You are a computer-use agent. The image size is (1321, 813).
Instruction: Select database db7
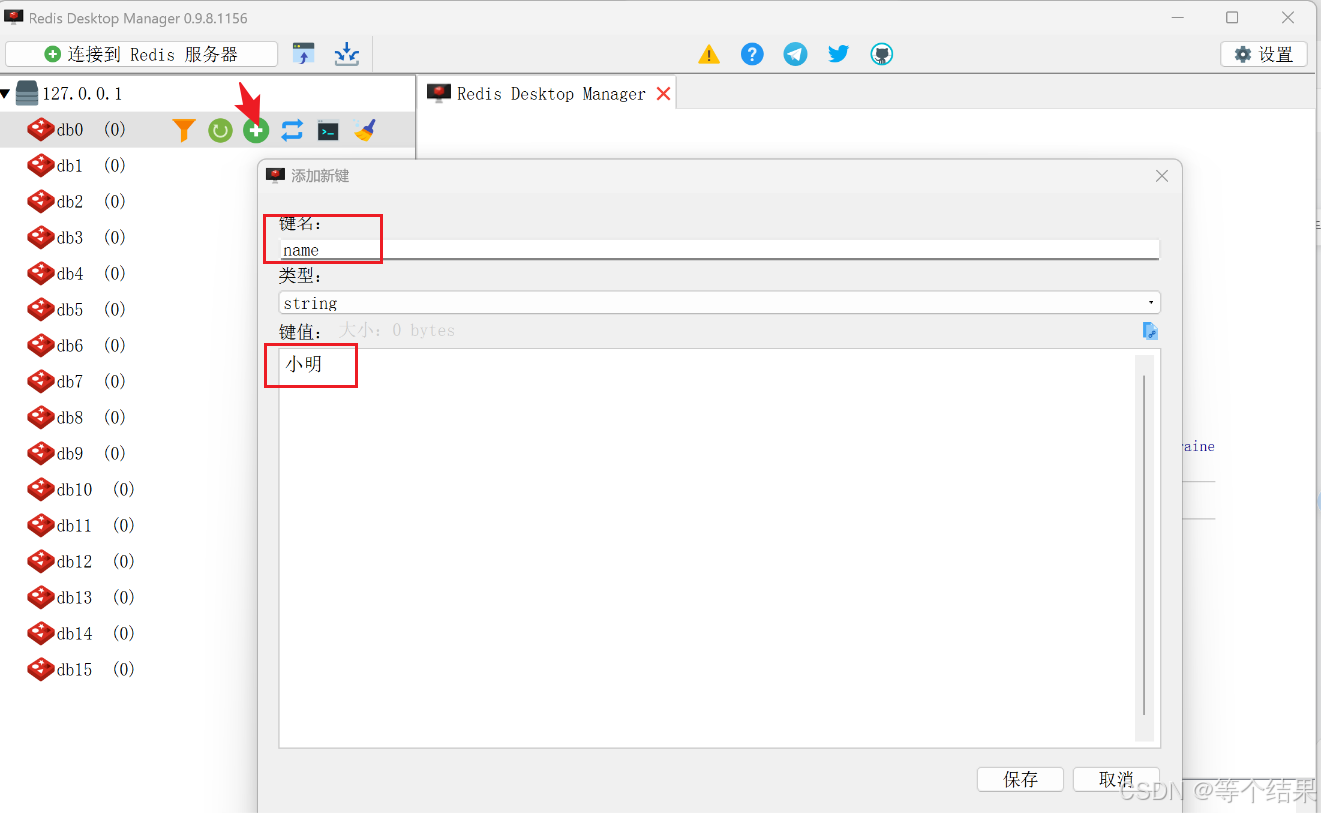(x=76, y=382)
